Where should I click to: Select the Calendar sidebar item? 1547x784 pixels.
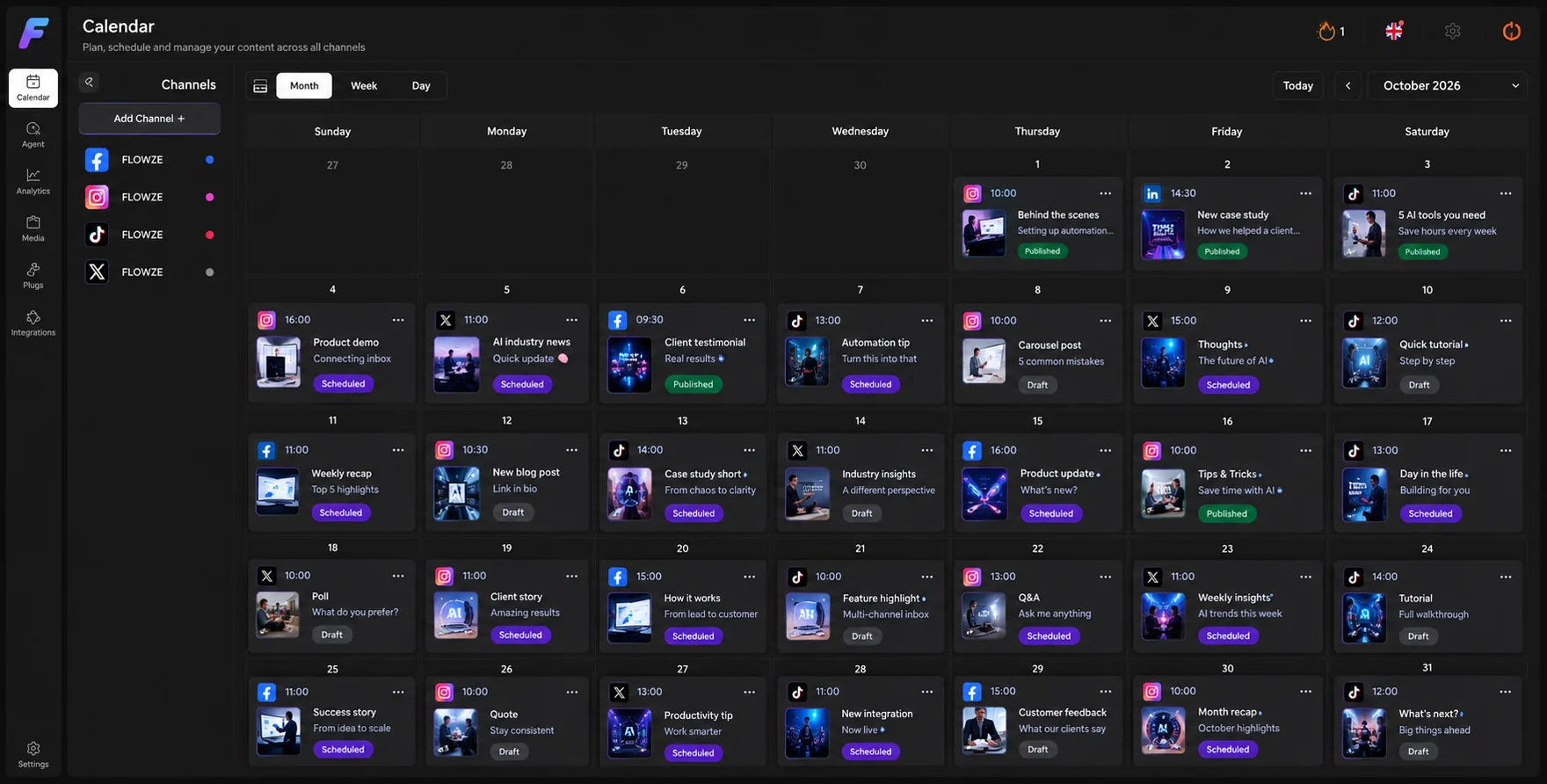pyautogui.click(x=33, y=88)
